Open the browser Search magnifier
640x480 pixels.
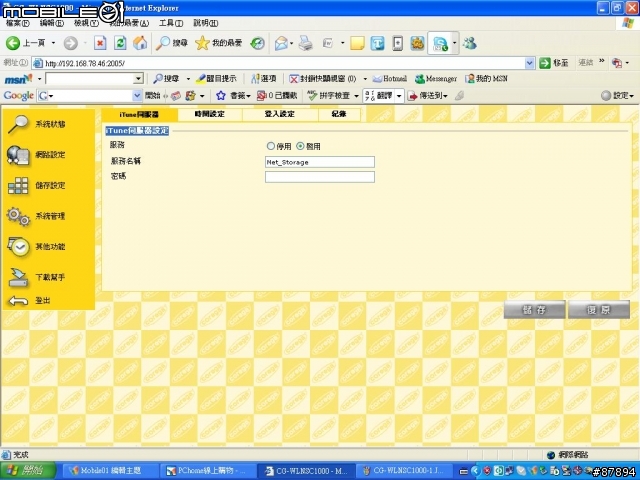pyautogui.click(x=163, y=43)
